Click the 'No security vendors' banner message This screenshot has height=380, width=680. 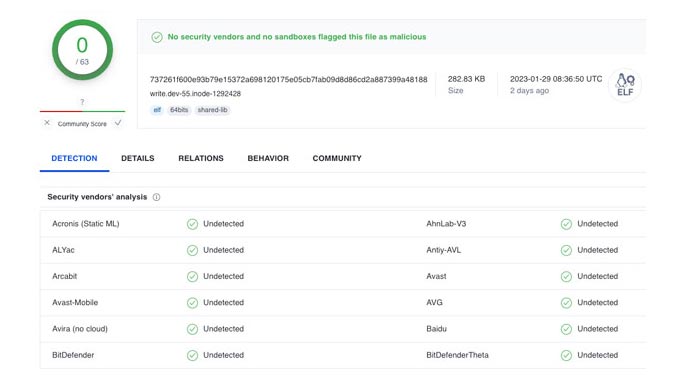pyautogui.click(x=297, y=37)
